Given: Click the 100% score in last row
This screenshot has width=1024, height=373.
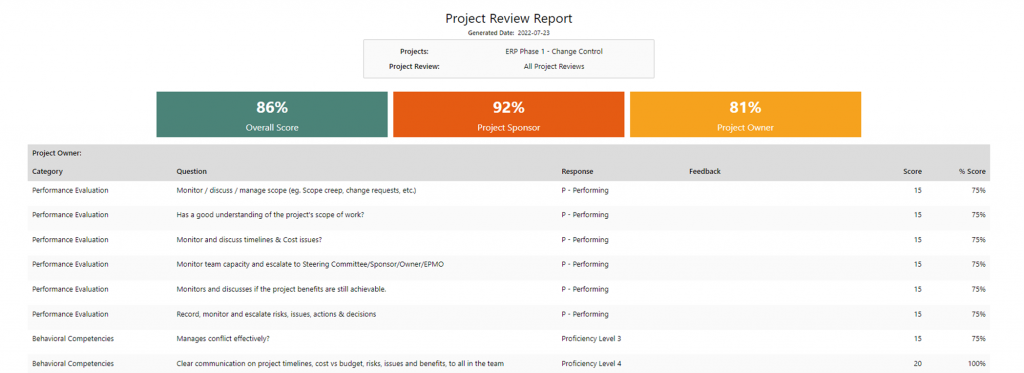Looking at the screenshot, I should pos(977,364).
